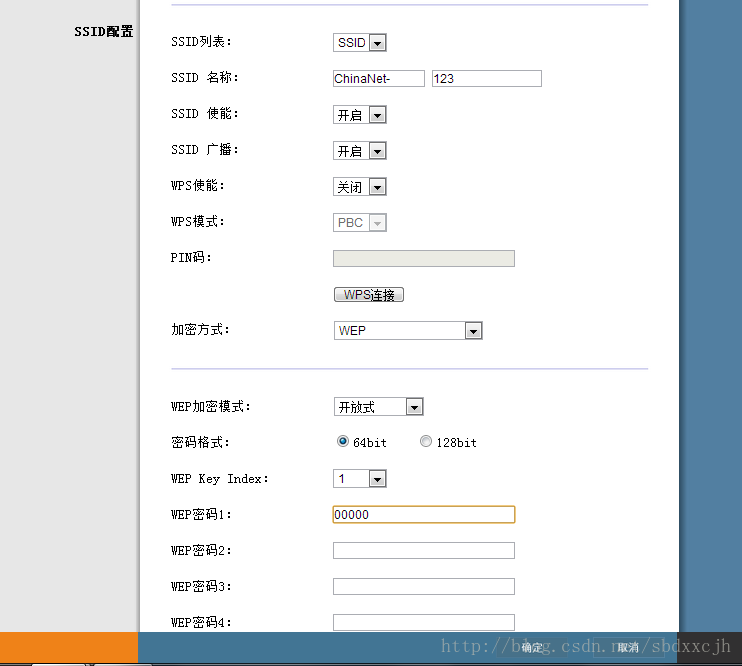Viewport: 742px width, 666px height.
Task: Select the 64bit password format
Action: (343, 441)
